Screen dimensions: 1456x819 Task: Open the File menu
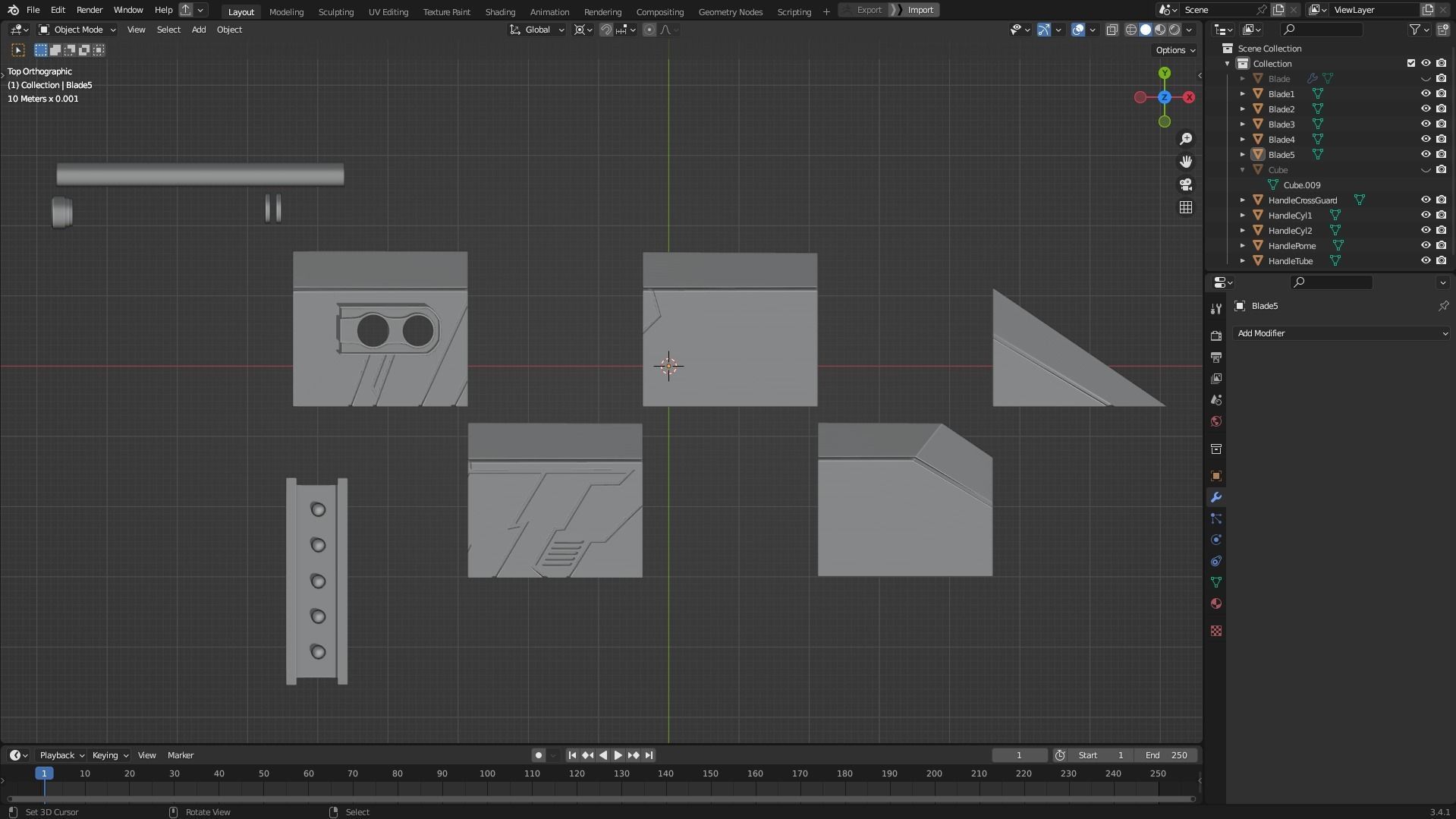[x=33, y=10]
